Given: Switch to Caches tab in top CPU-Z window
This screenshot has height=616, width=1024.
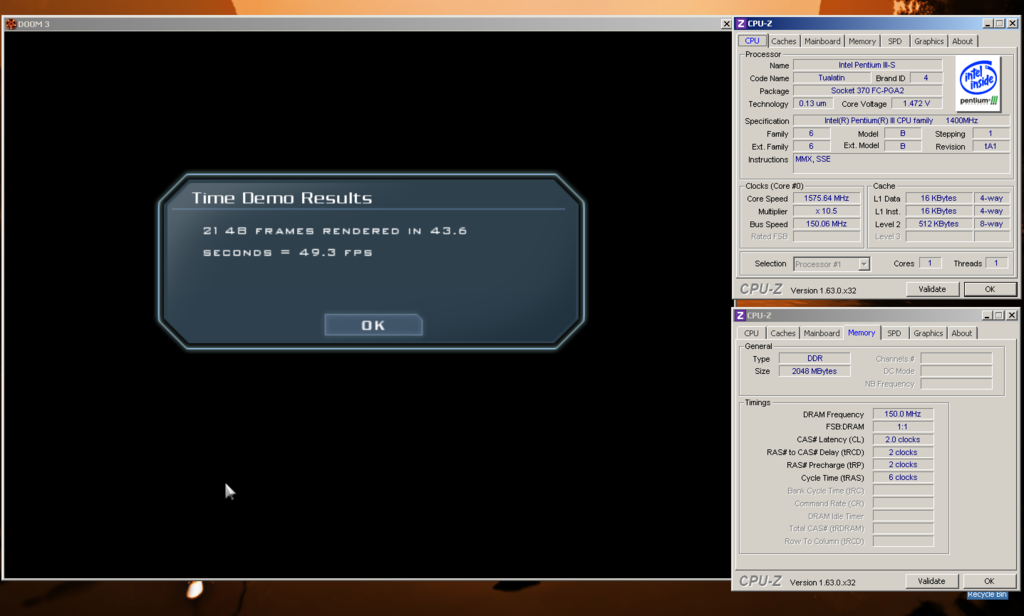Looking at the screenshot, I should pyautogui.click(x=783, y=41).
